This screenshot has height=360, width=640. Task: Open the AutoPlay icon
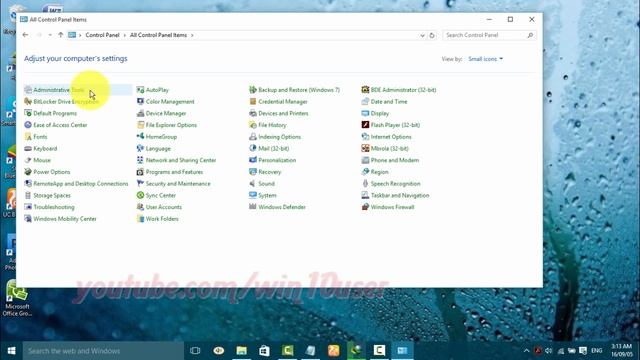[x=140, y=90]
